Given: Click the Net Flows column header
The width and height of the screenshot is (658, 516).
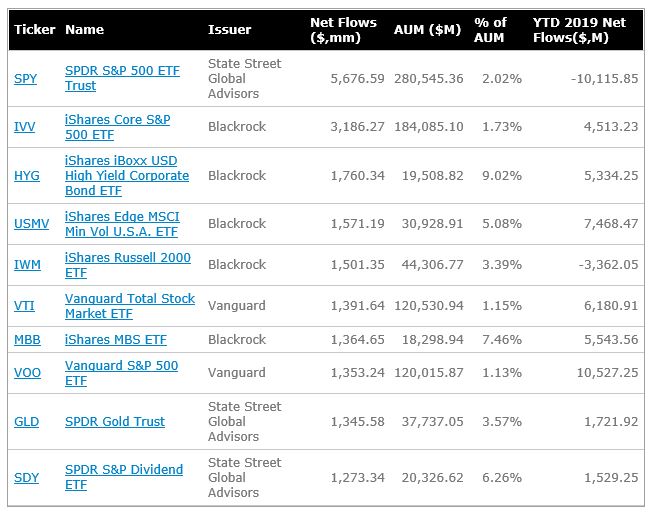Looking at the screenshot, I should pyautogui.click(x=343, y=30).
